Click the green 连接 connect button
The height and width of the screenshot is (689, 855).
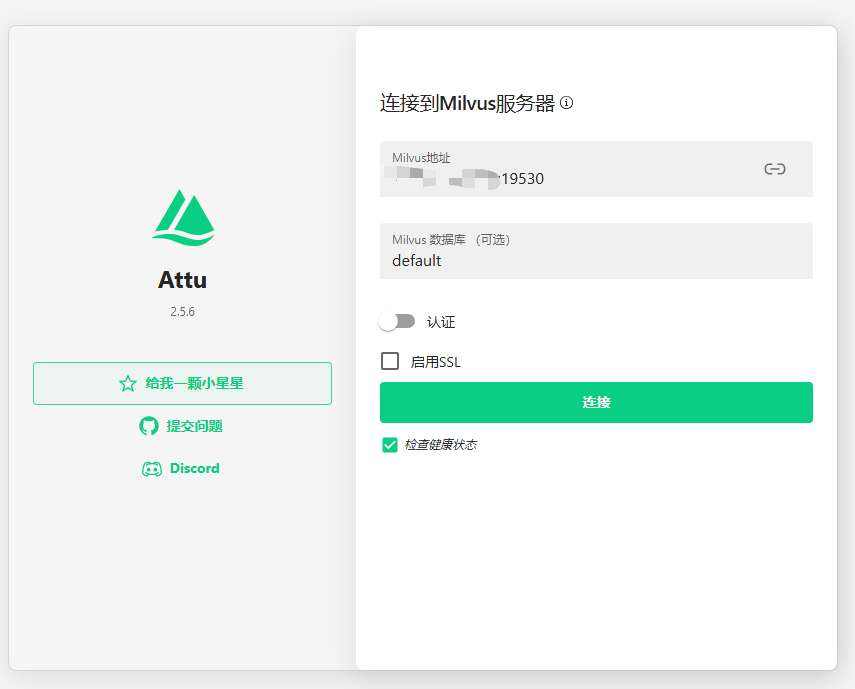596,402
